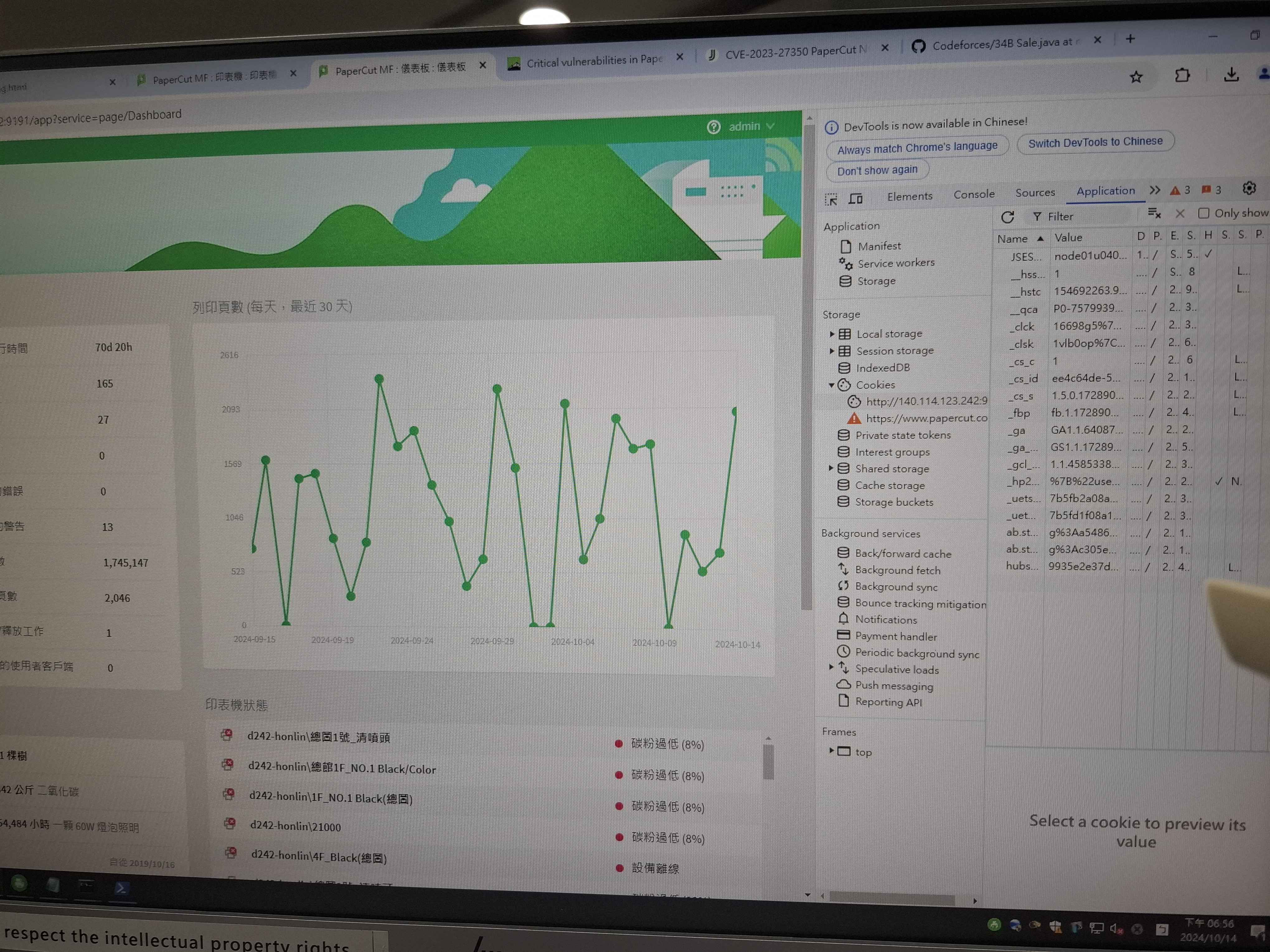1270x952 pixels.
Task: Click the address bar URL
Action: tap(91, 116)
